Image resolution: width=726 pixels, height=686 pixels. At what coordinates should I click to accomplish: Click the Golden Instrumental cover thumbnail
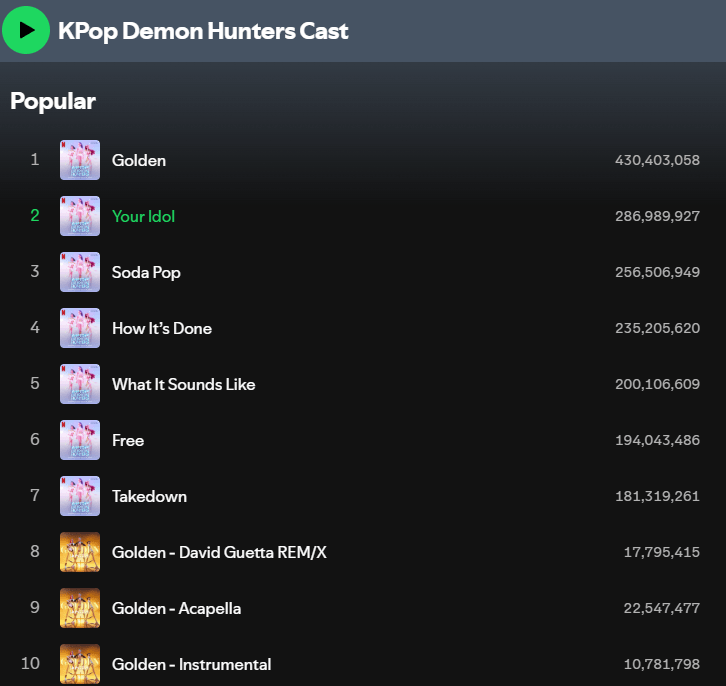80,664
